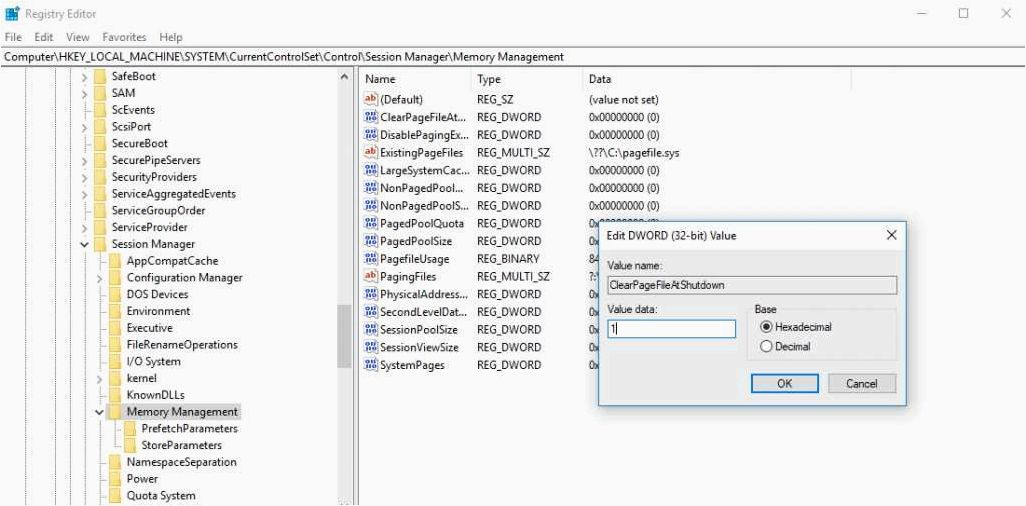Click the SecureBoot folder icon
The width and height of the screenshot is (1026, 506).
point(99,143)
